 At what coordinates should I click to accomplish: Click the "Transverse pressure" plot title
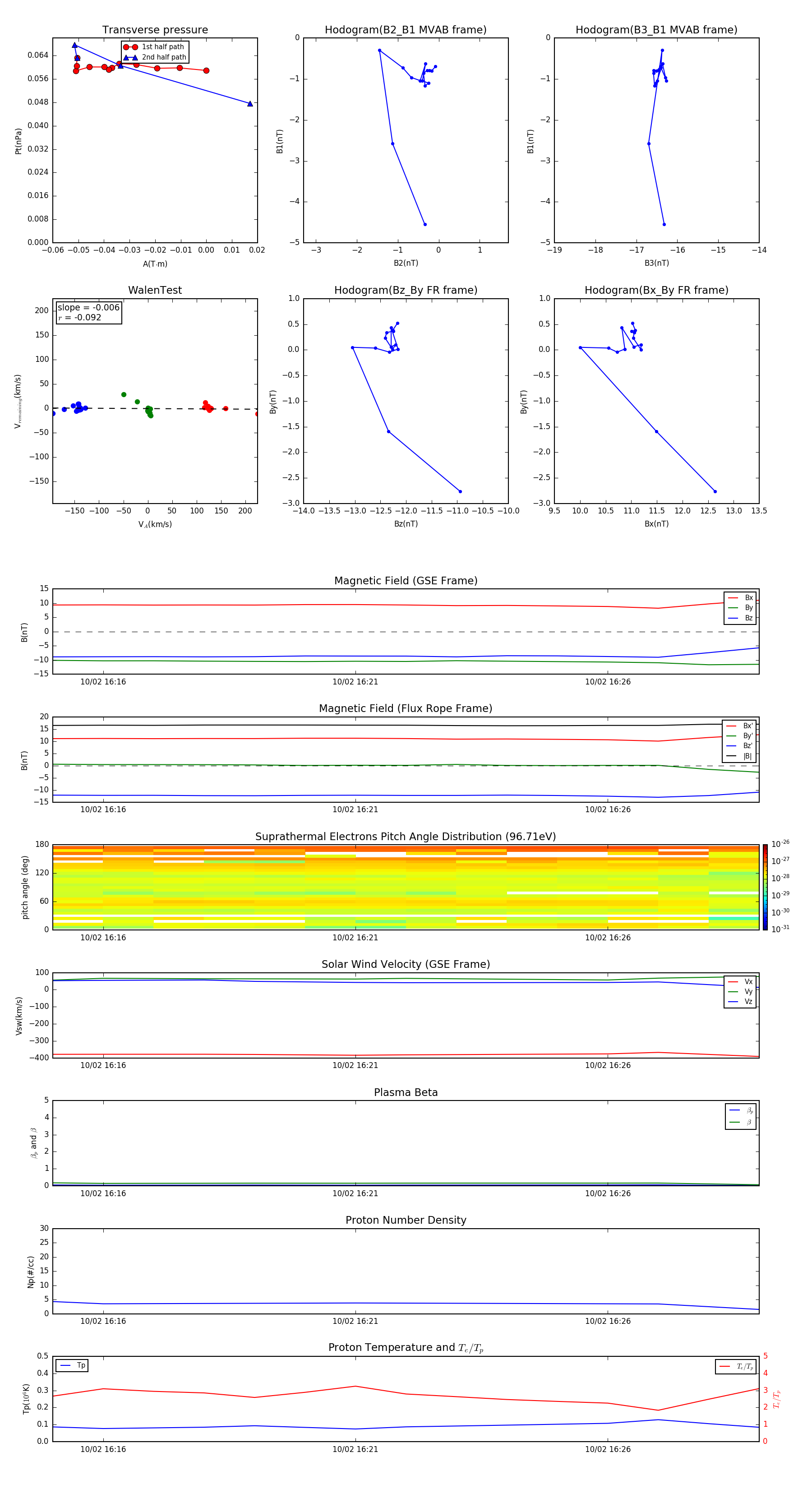pos(155,30)
